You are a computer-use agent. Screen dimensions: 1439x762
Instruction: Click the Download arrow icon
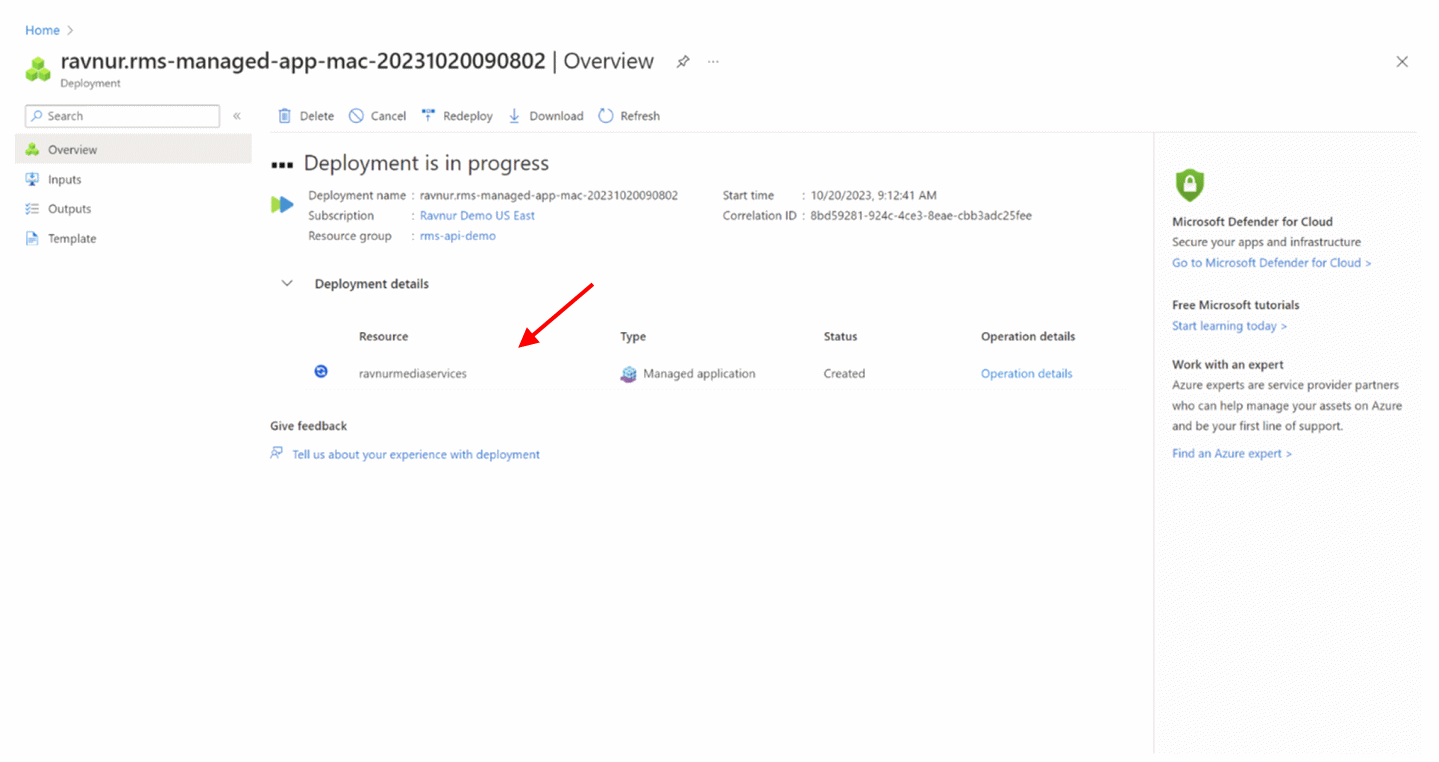(x=514, y=116)
